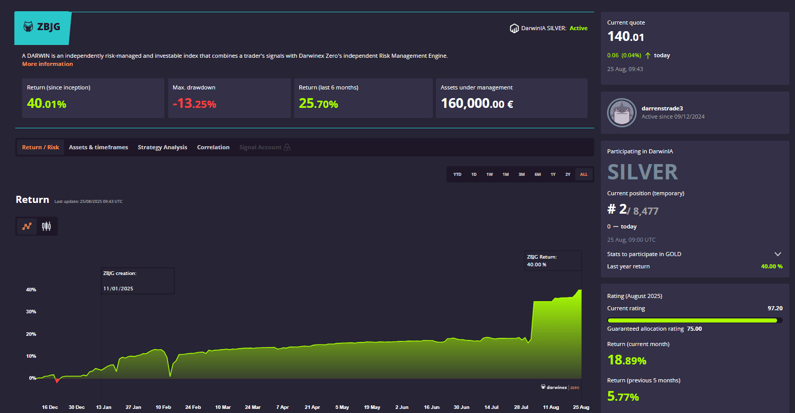The height and width of the screenshot is (413, 795).
Task: Click the ZBJG Darwin logo icon
Action: tap(28, 27)
